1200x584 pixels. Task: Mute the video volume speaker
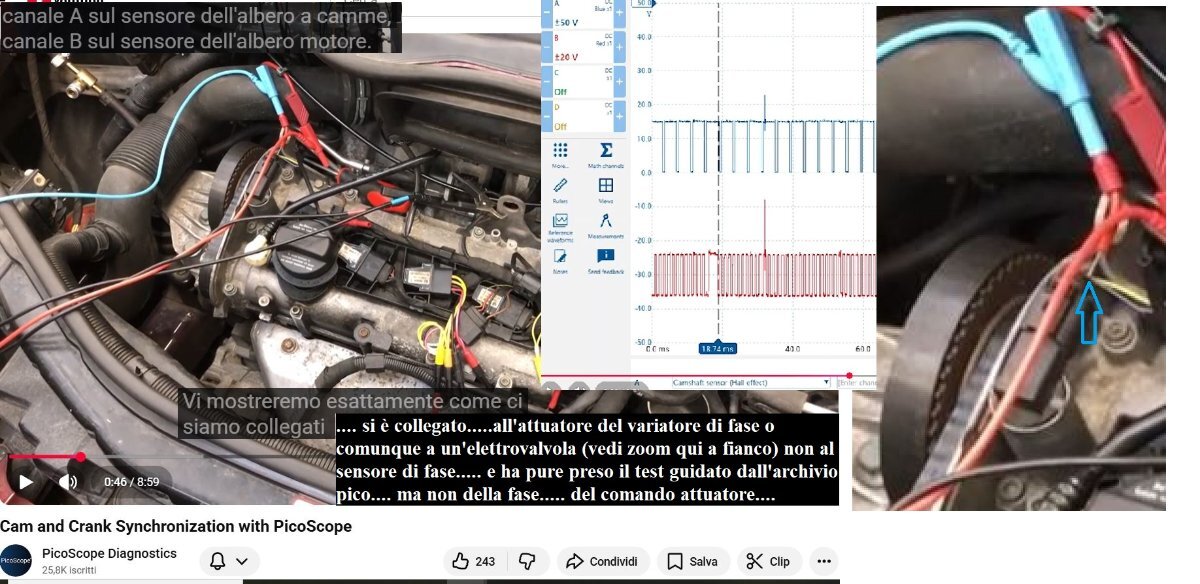click(67, 482)
